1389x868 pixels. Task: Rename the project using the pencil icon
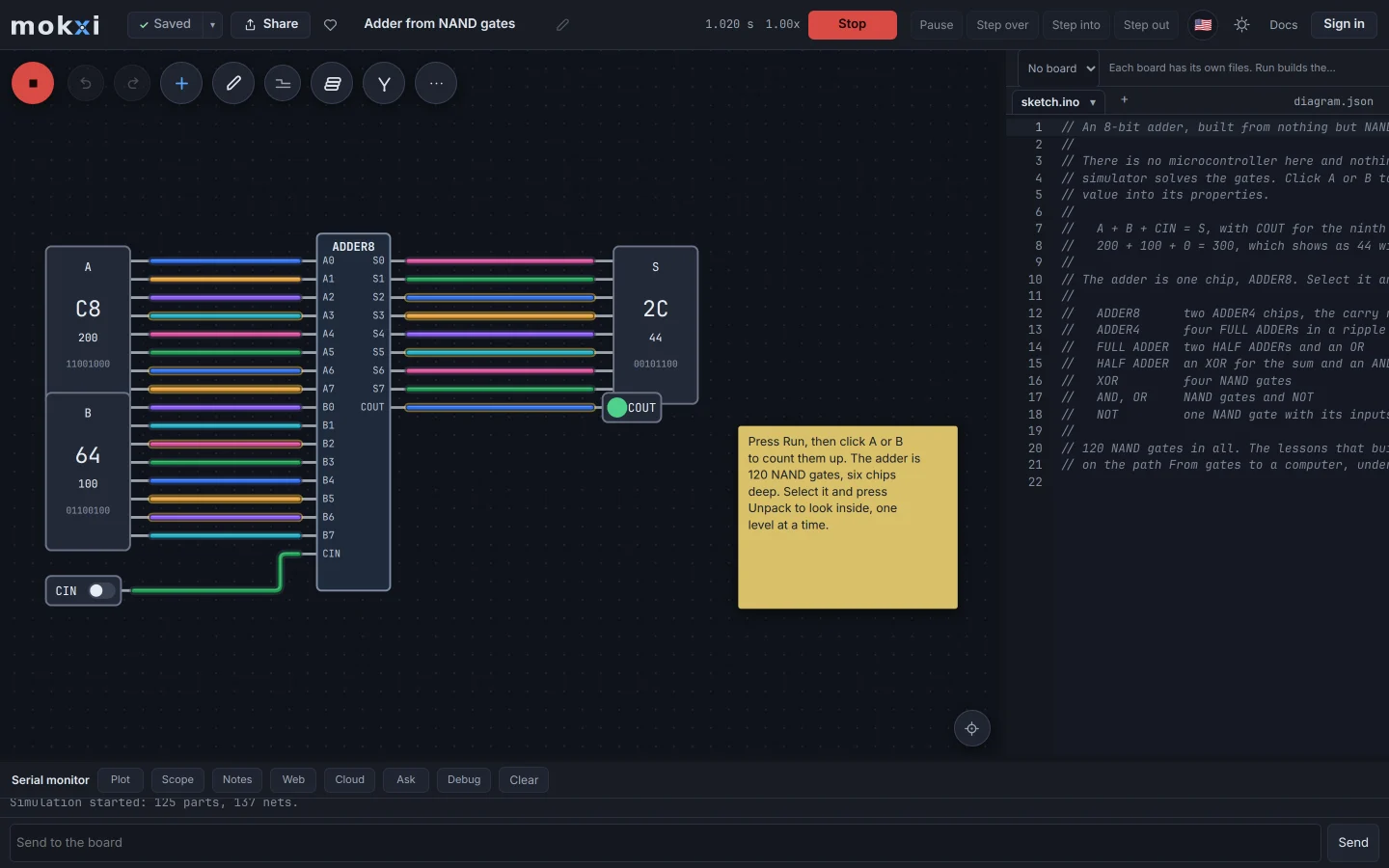click(562, 24)
